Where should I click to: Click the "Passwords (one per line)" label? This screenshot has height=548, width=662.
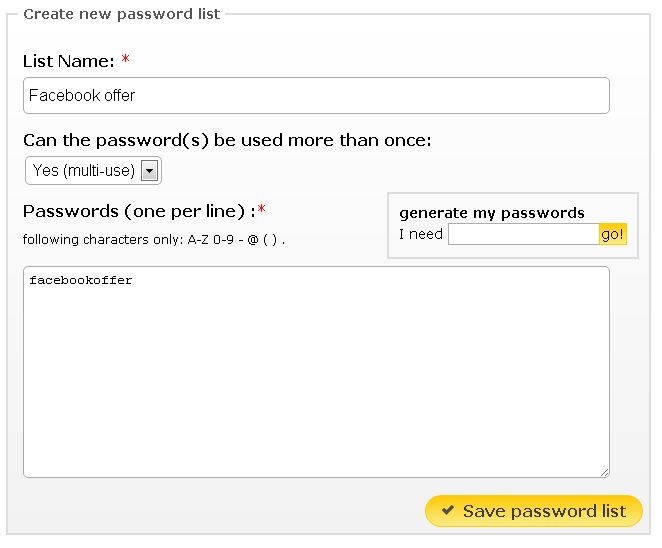134,211
